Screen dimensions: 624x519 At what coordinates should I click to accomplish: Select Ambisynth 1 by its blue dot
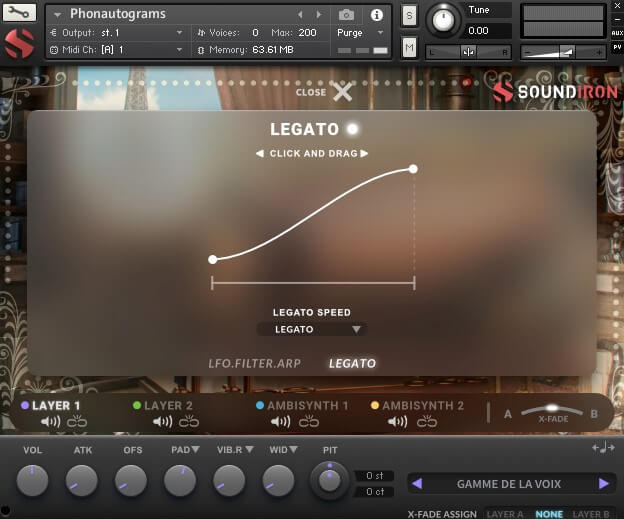260,406
